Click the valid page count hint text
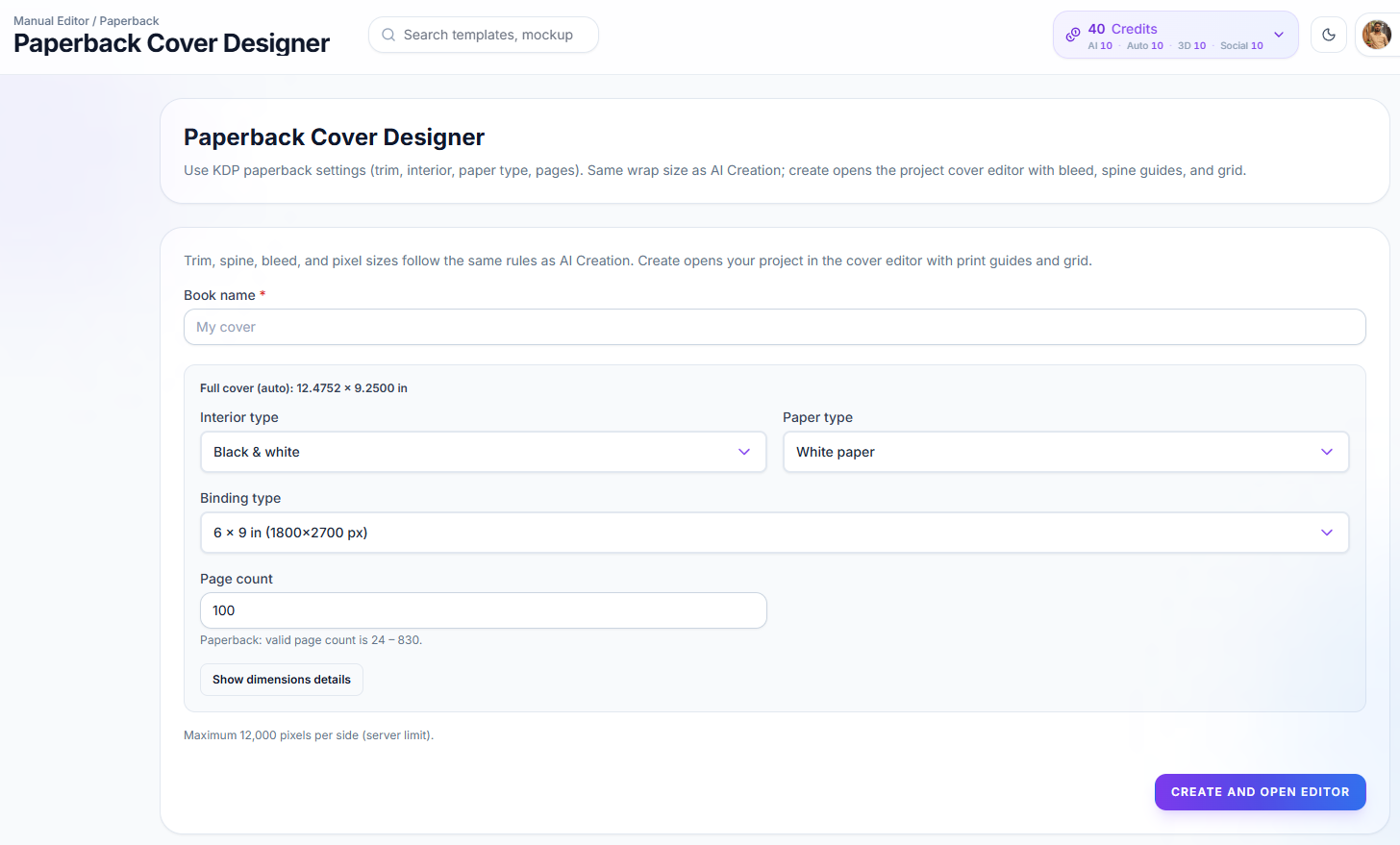The image size is (1400, 845). pos(311,640)
